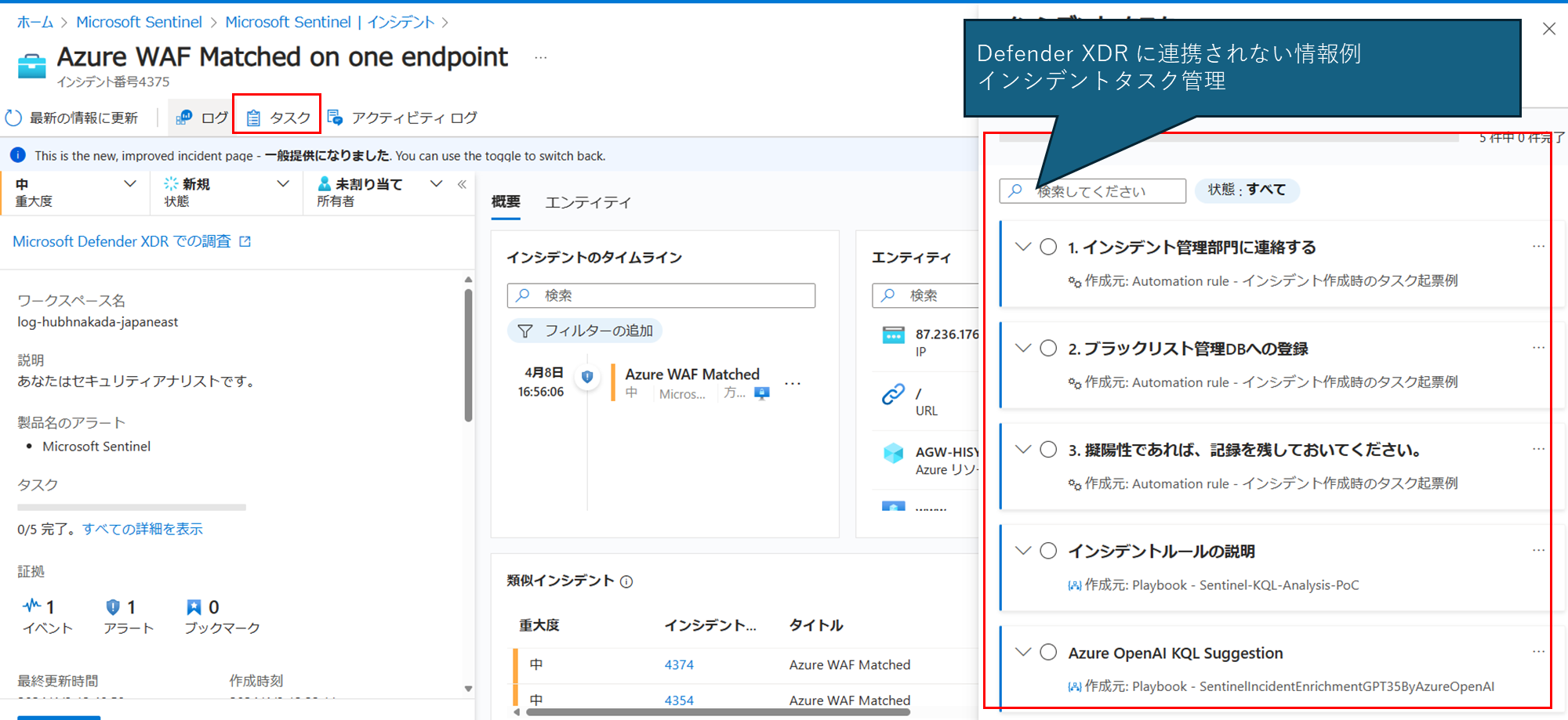Open the menu for Azure OpenAI KQL Suggestion task
1568x720 pixels.
point(1538,651)
